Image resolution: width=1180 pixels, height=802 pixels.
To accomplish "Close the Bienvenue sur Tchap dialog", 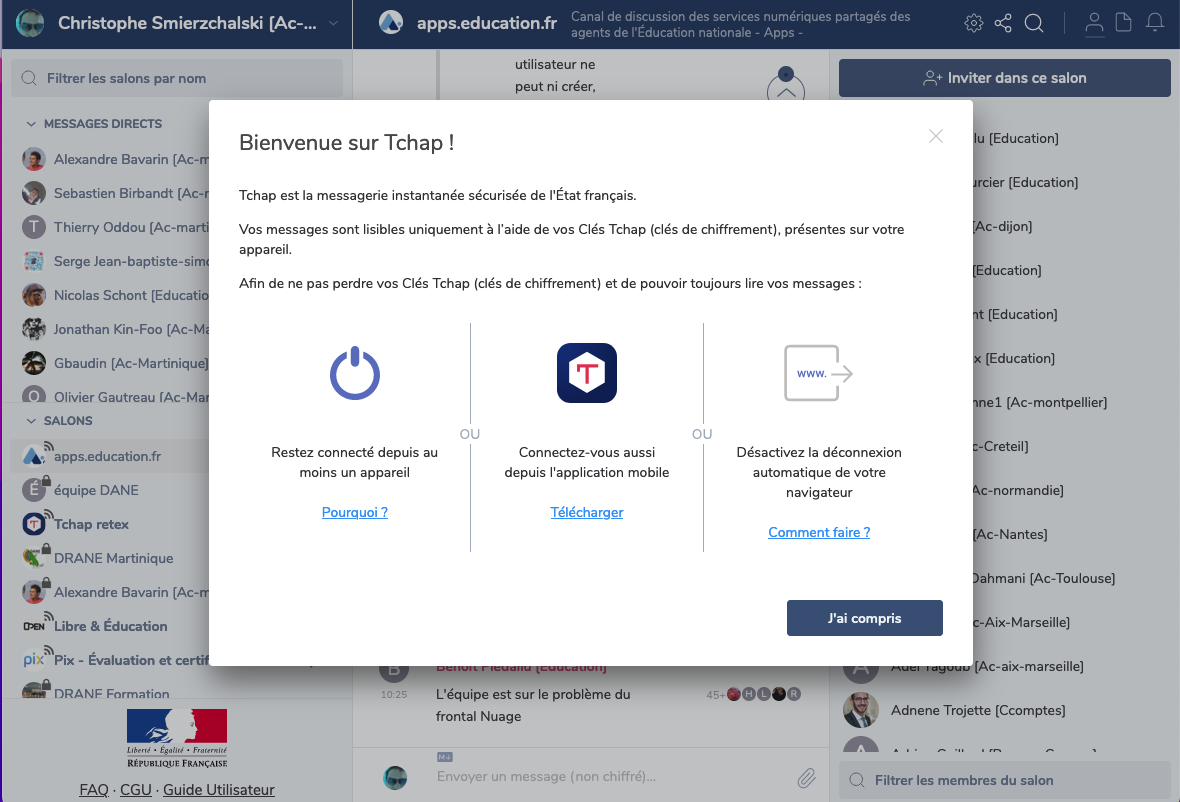I will [935, 136].
